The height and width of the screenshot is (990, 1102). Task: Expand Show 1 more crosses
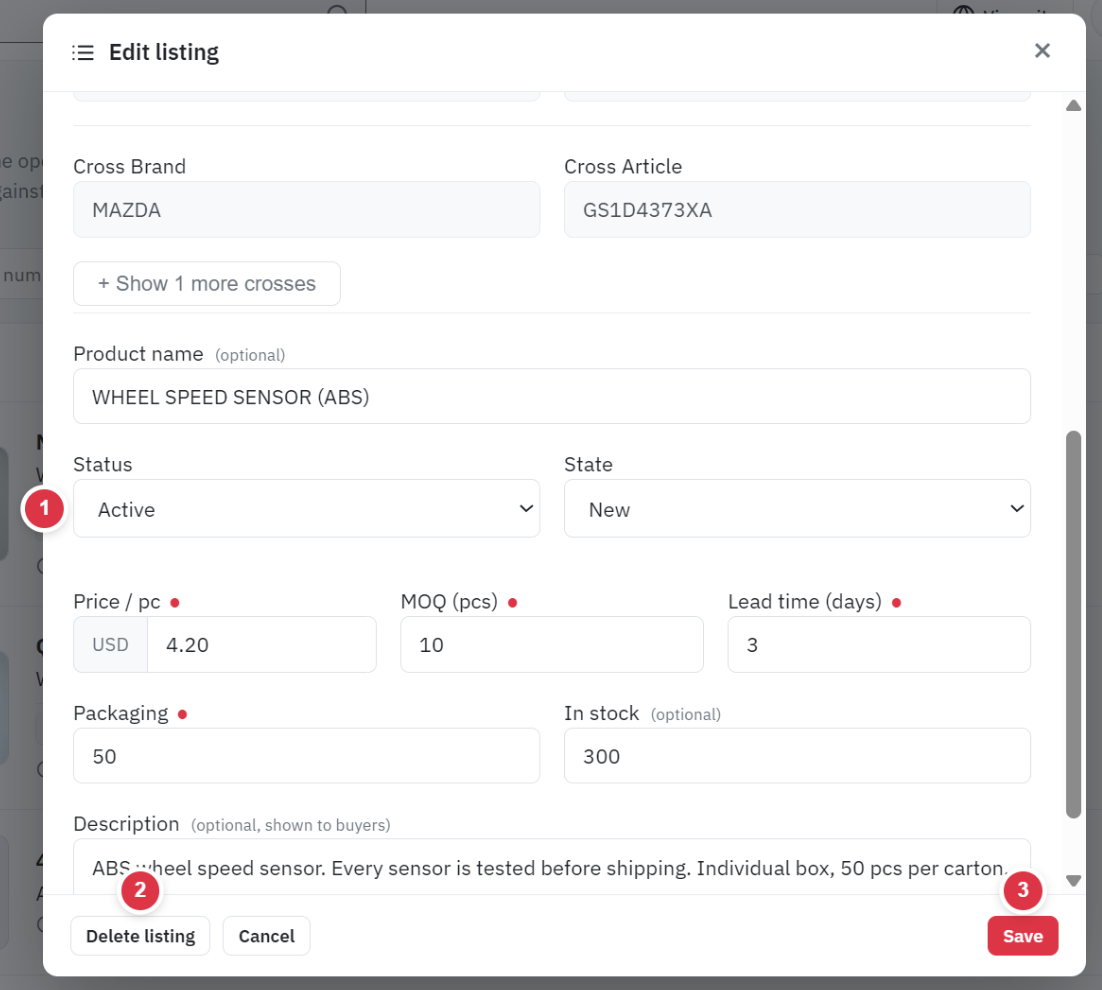[x=207, y=284]
